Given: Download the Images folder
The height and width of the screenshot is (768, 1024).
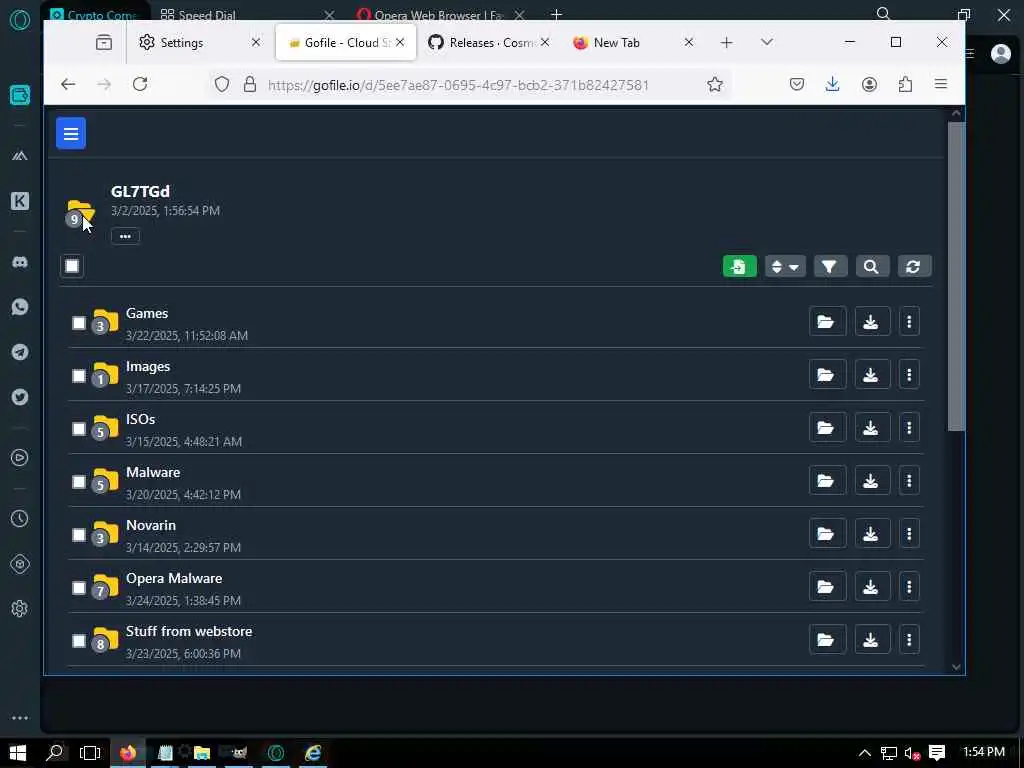Looking at the screenshot, I should (872, 374).
